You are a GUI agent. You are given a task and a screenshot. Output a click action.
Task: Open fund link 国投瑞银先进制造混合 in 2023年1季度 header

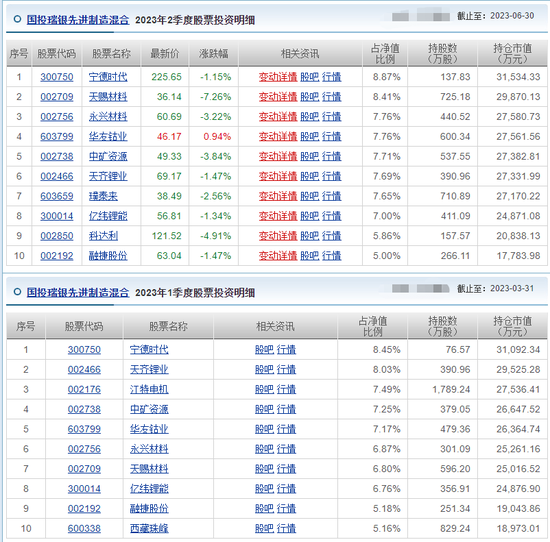click(x=78, y=293)
